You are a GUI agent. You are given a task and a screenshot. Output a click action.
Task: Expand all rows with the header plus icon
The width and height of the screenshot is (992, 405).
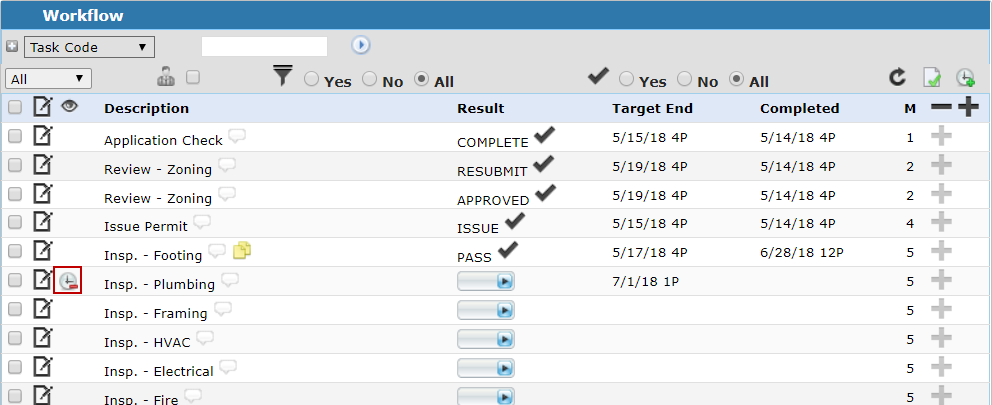tap(968, 108)
